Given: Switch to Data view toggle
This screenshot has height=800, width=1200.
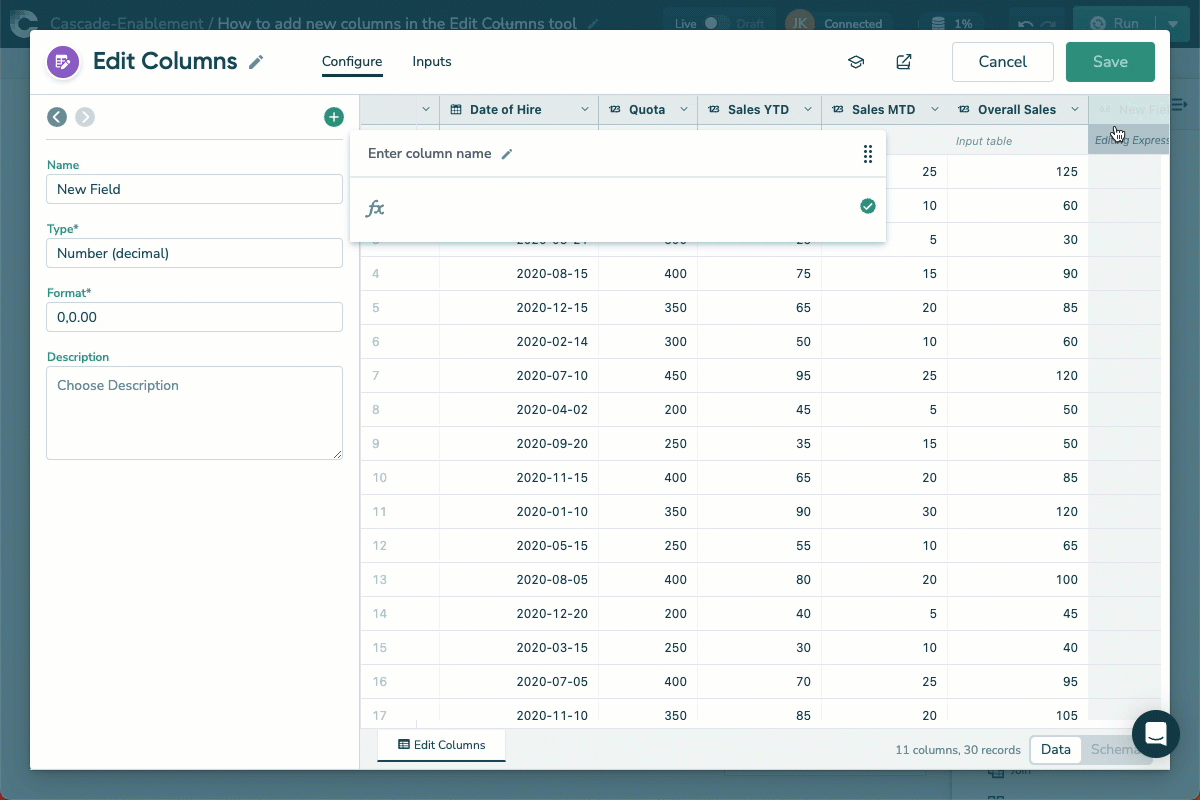Looking at the screenshot, I should pyautogui.click(x=1055, y=749).
